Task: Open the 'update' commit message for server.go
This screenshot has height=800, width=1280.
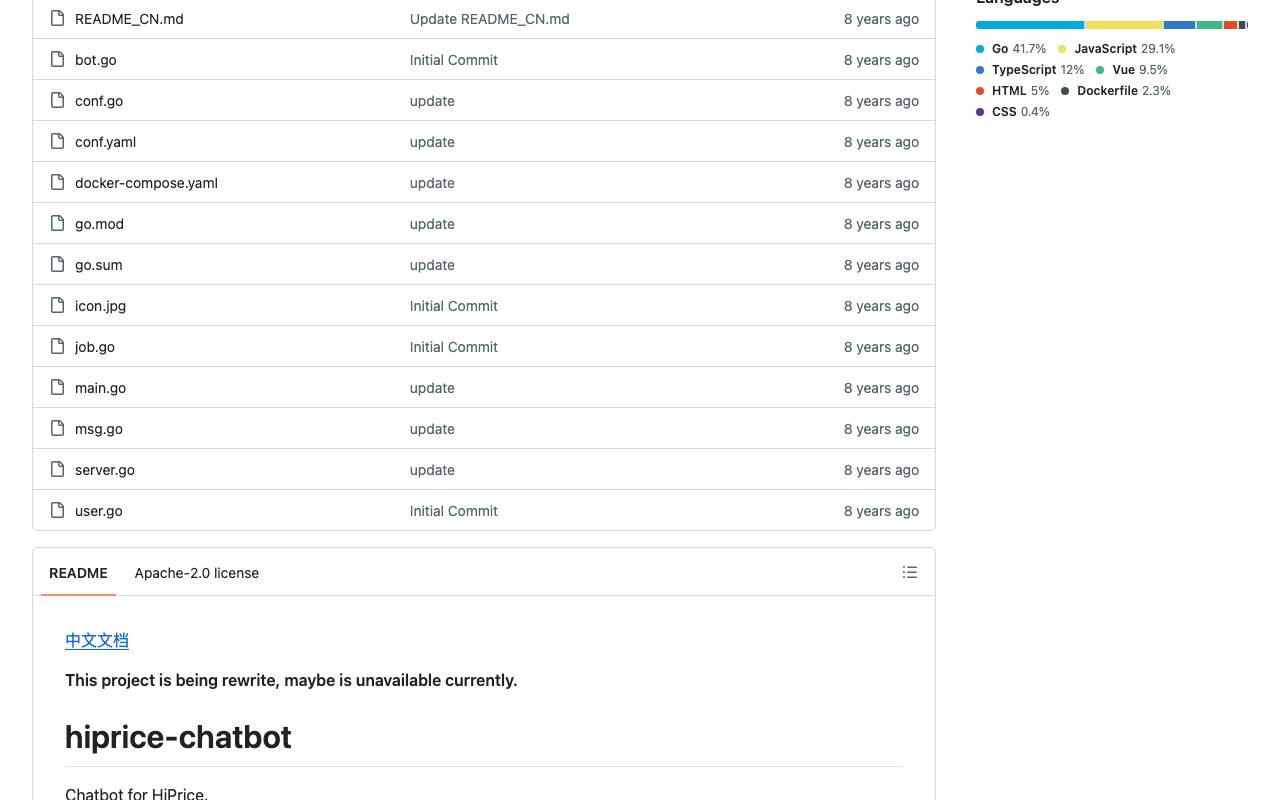Action: [432, 470]
